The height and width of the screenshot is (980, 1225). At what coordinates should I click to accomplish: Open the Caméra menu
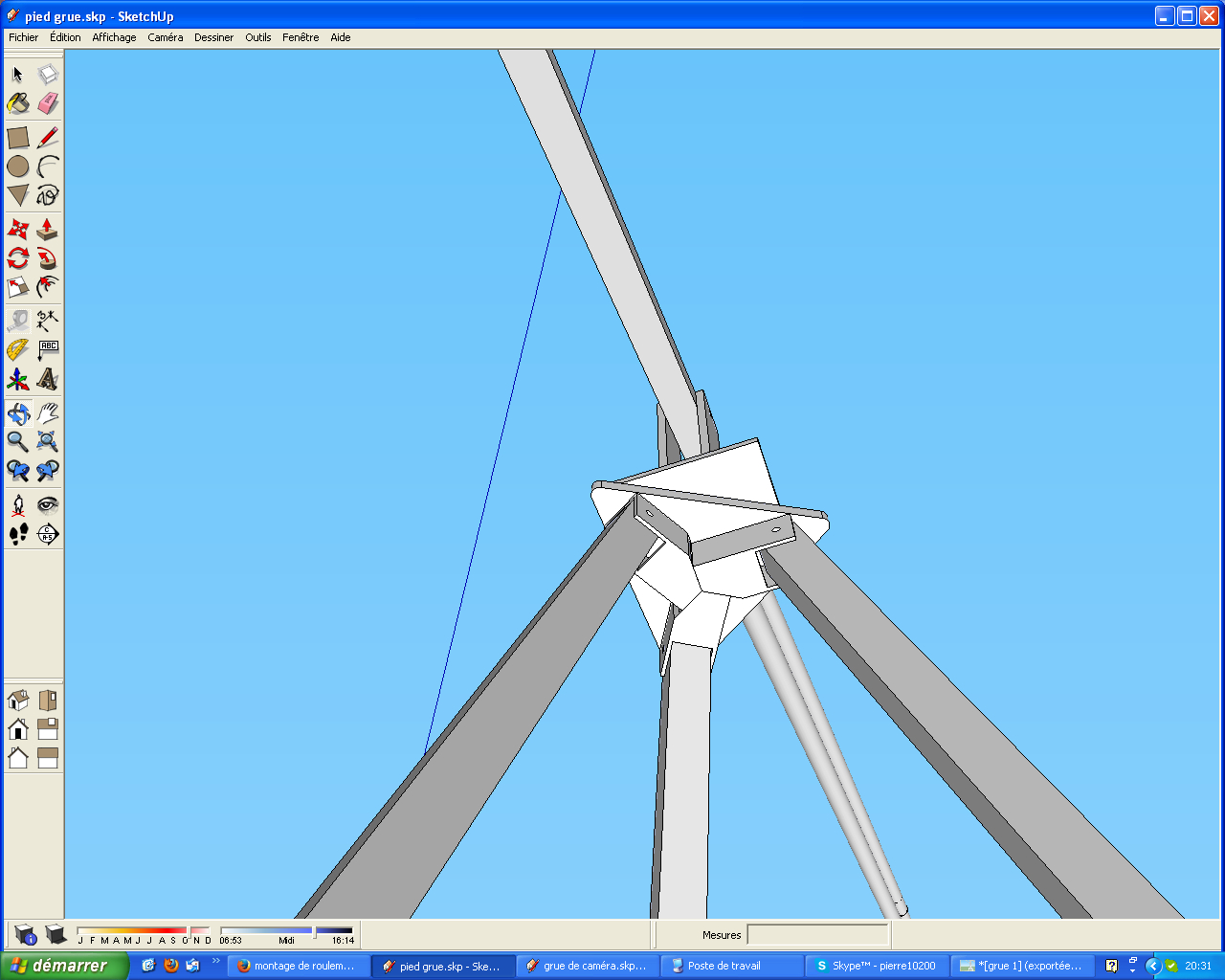point(166,37)
